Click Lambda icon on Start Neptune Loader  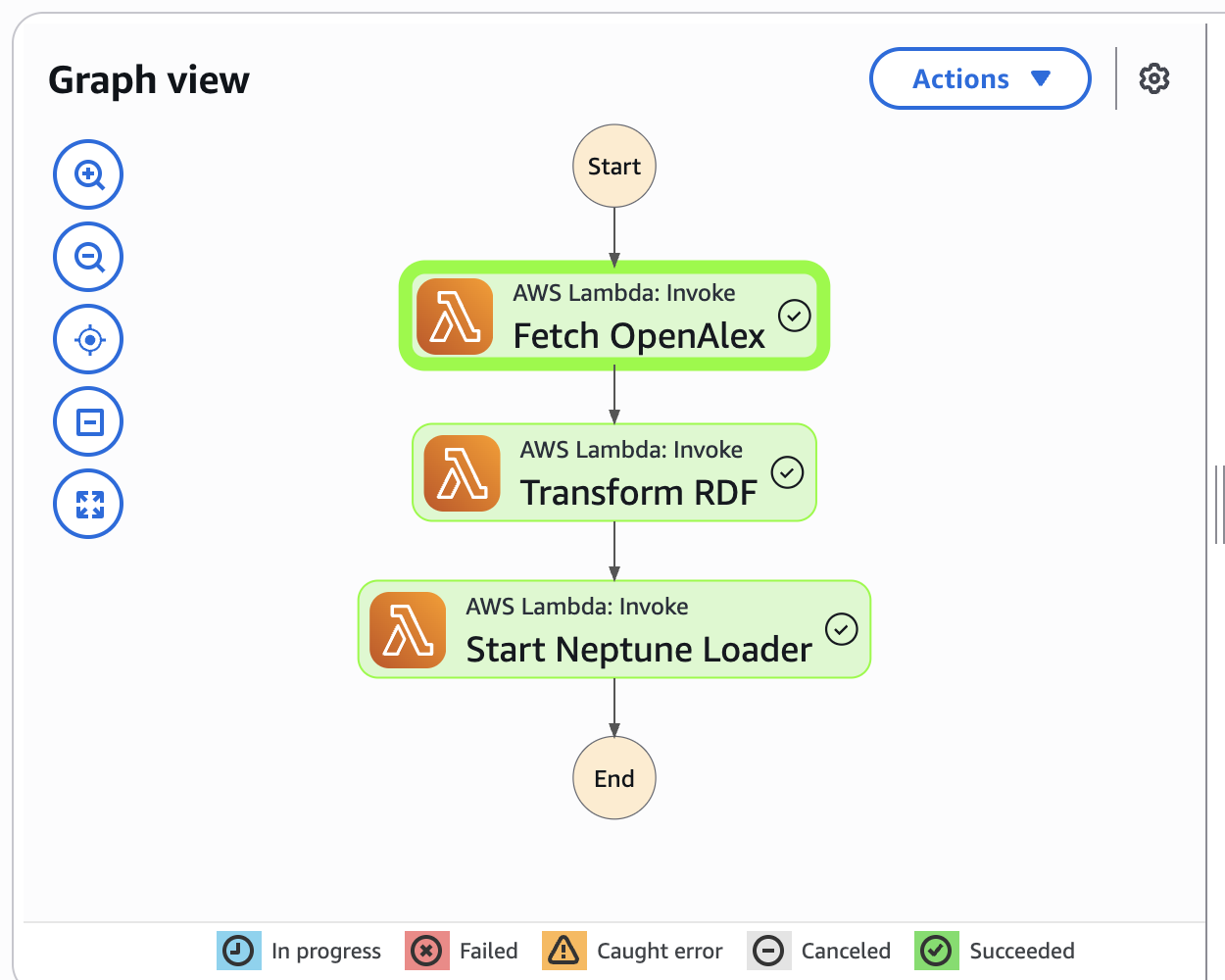(x=408, y=630)
